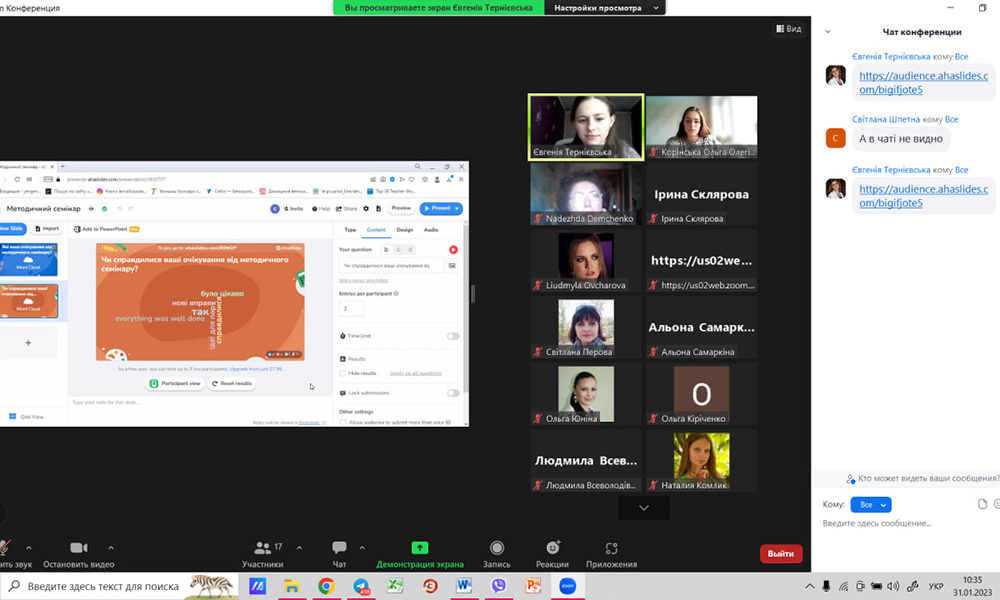Image resolution: width=1000 pixels, height=600 pixels.
Task: Open Viber from the taskbar
Action: (498, 585)
